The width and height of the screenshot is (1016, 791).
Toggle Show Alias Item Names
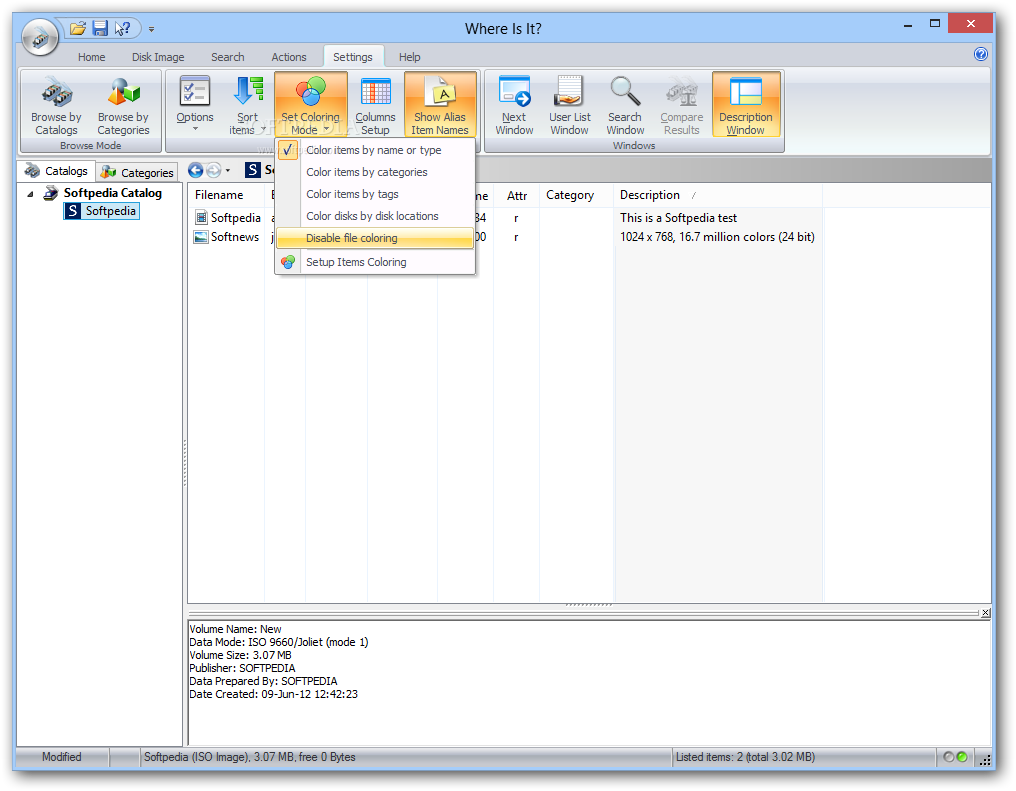[440, 104]
